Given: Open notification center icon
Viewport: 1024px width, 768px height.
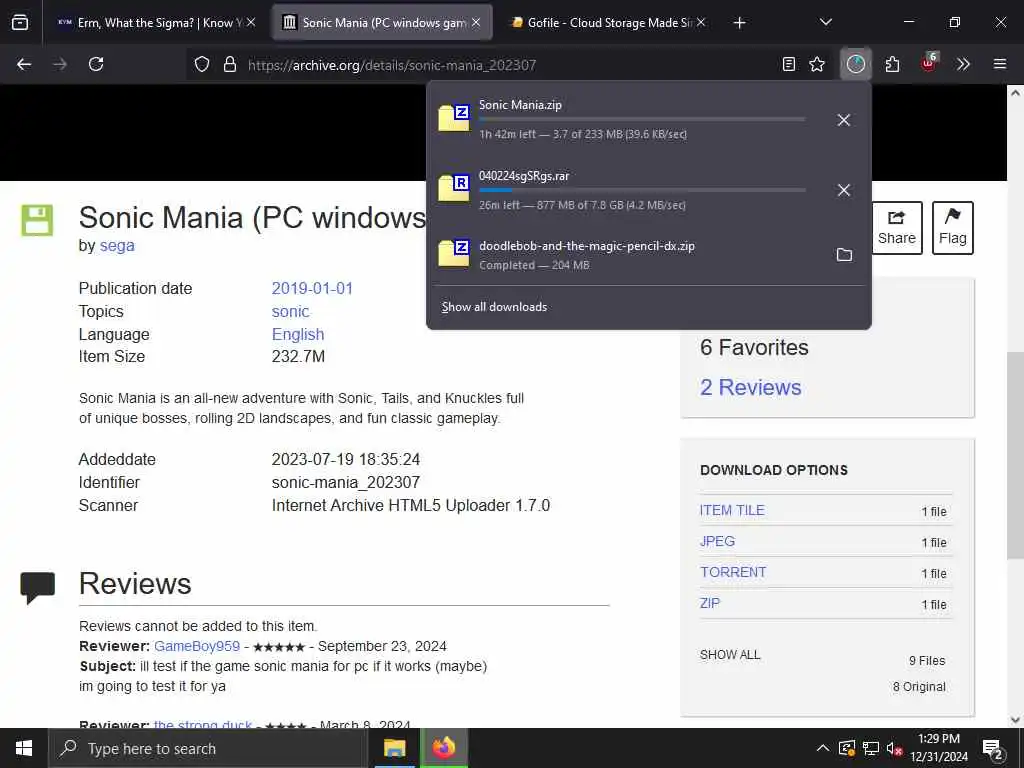Looking at the screenshot, I should click(993, 750).
